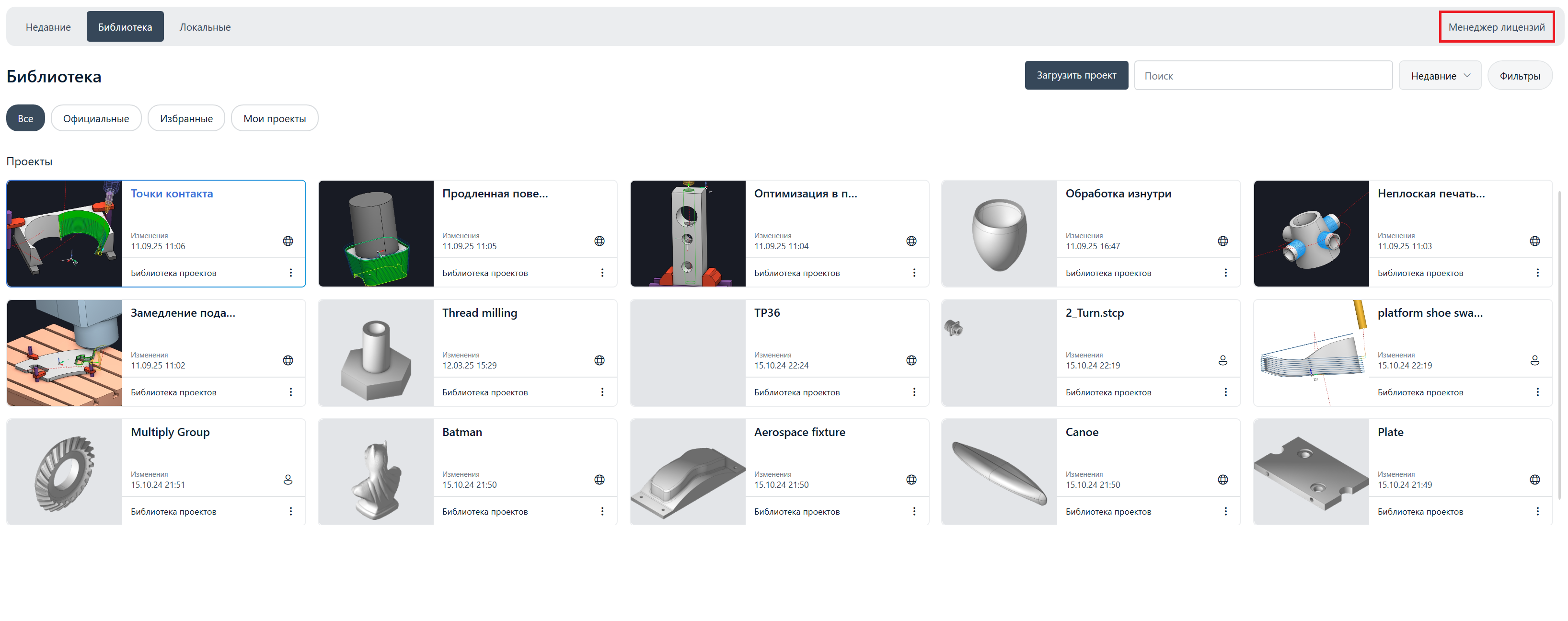Expand the Недавние sort dropdown
Viewport: 1568px width, 621px height.
pos(1440,76)
